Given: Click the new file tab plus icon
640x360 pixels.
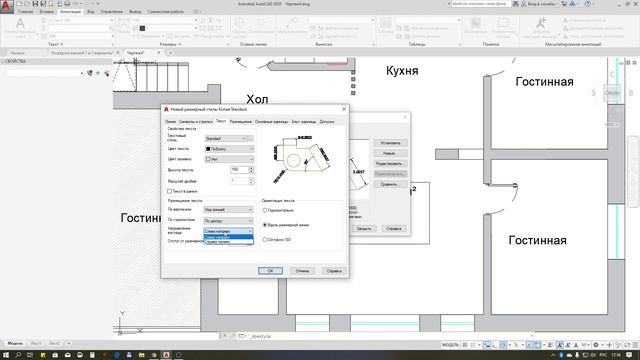Looking at the screenshot, I should click(x=170, y=53).
